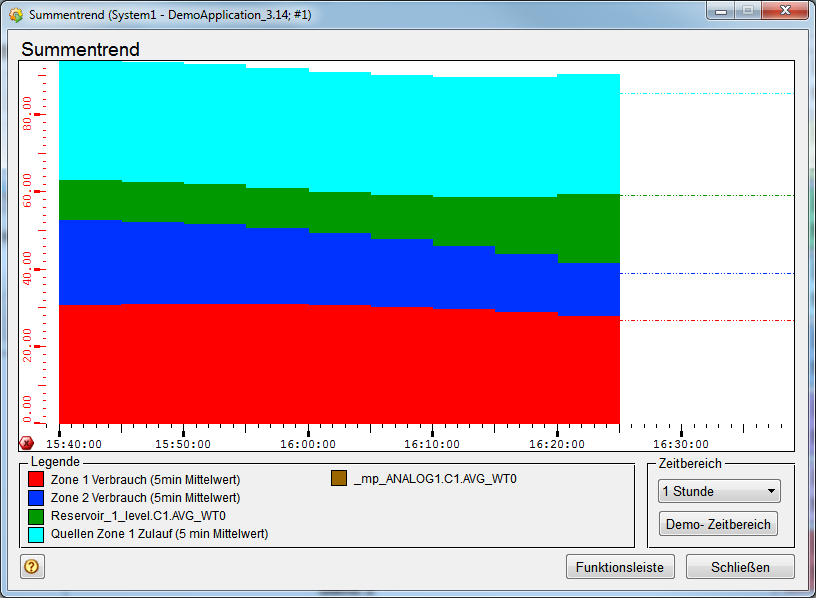Screen dimensions: 816x598
Task: Select legend entry 'Zone 2 Verbrauch (5min Mittelwert)'
Action: (145, 498)
